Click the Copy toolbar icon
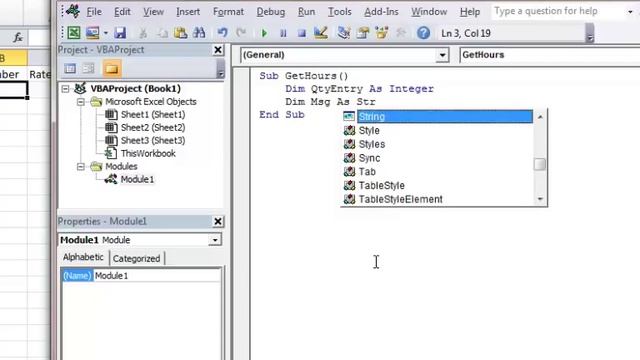 (x=162, y=33)
